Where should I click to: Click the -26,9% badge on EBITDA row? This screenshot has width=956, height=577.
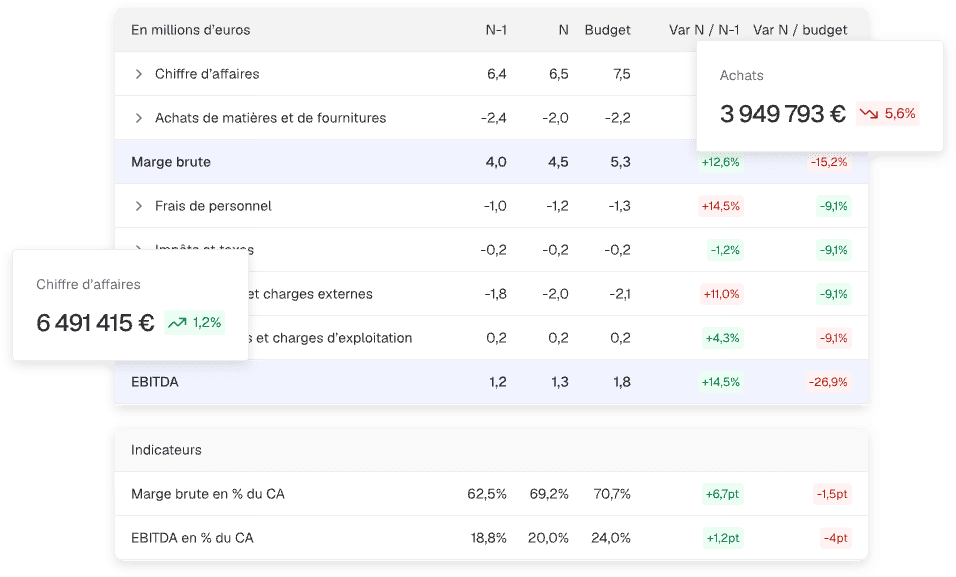tap(828, 381)
